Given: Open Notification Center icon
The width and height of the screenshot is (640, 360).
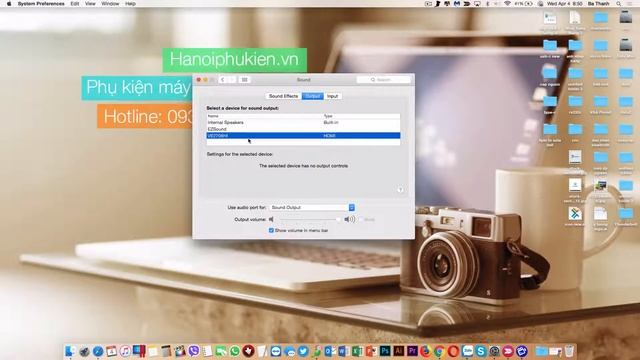Looking at the screenshot, I should coord(630,4).
